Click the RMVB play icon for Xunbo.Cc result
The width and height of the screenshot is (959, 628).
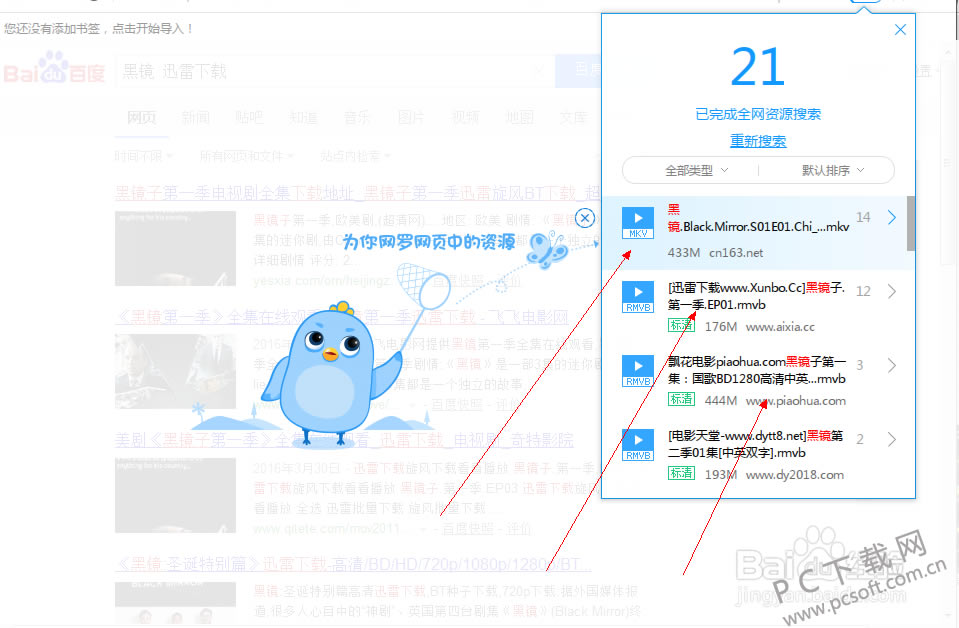pyautogui.click(x=638, y=297)
